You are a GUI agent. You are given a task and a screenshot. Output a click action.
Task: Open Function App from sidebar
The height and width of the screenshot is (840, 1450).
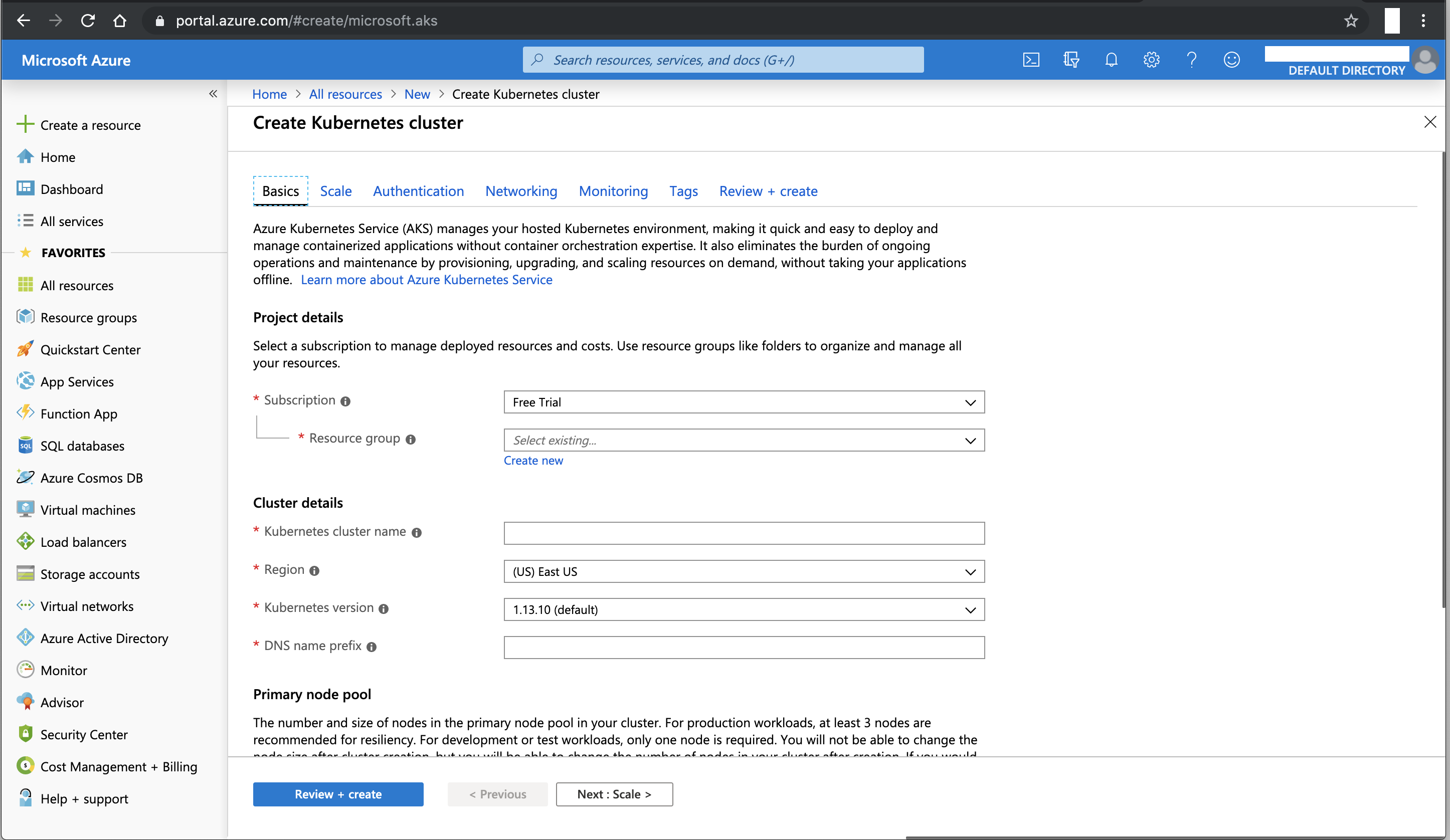[x=79, y=413]
